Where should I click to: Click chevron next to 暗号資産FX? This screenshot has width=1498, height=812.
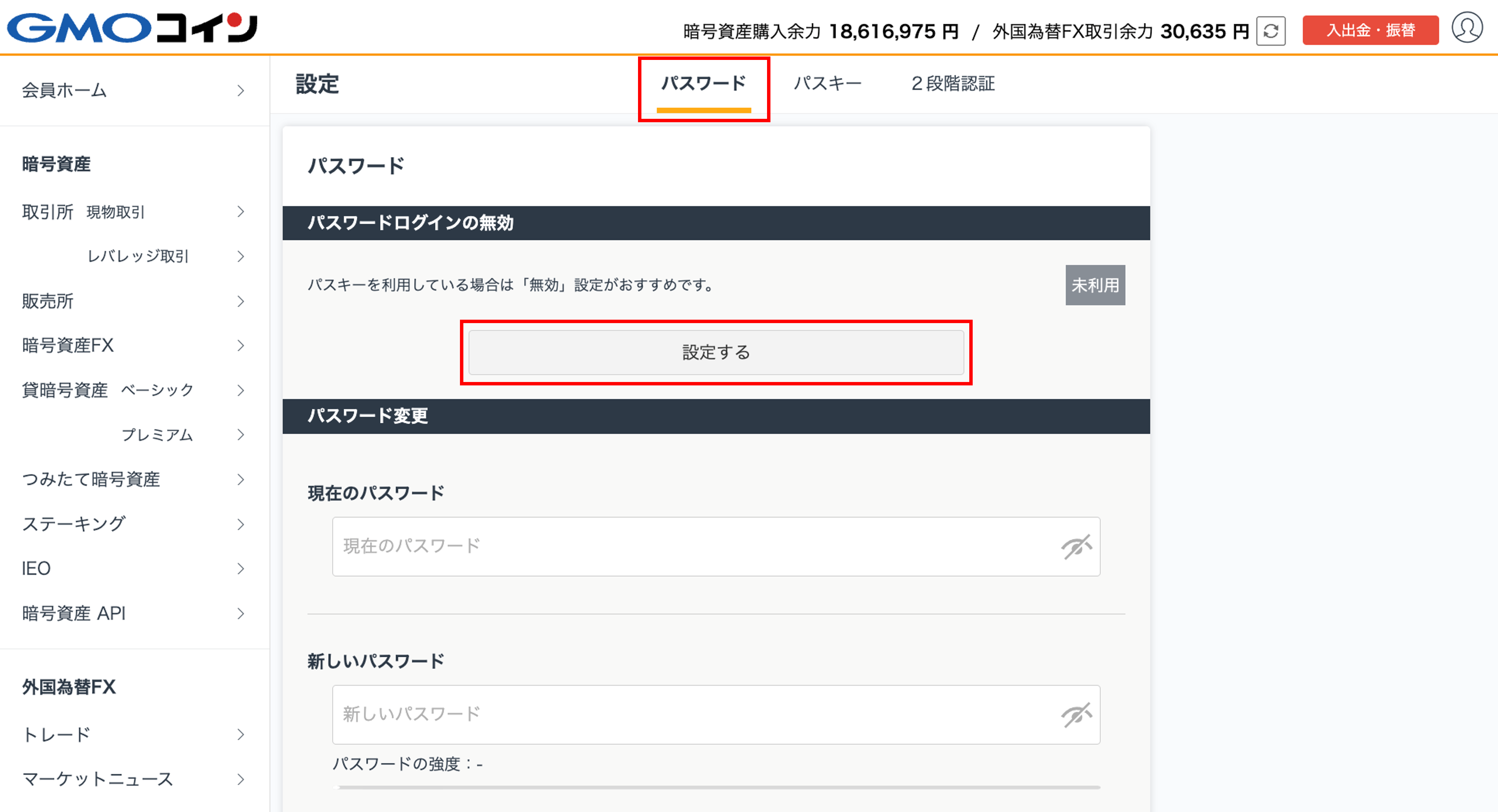tap(241, 346)
